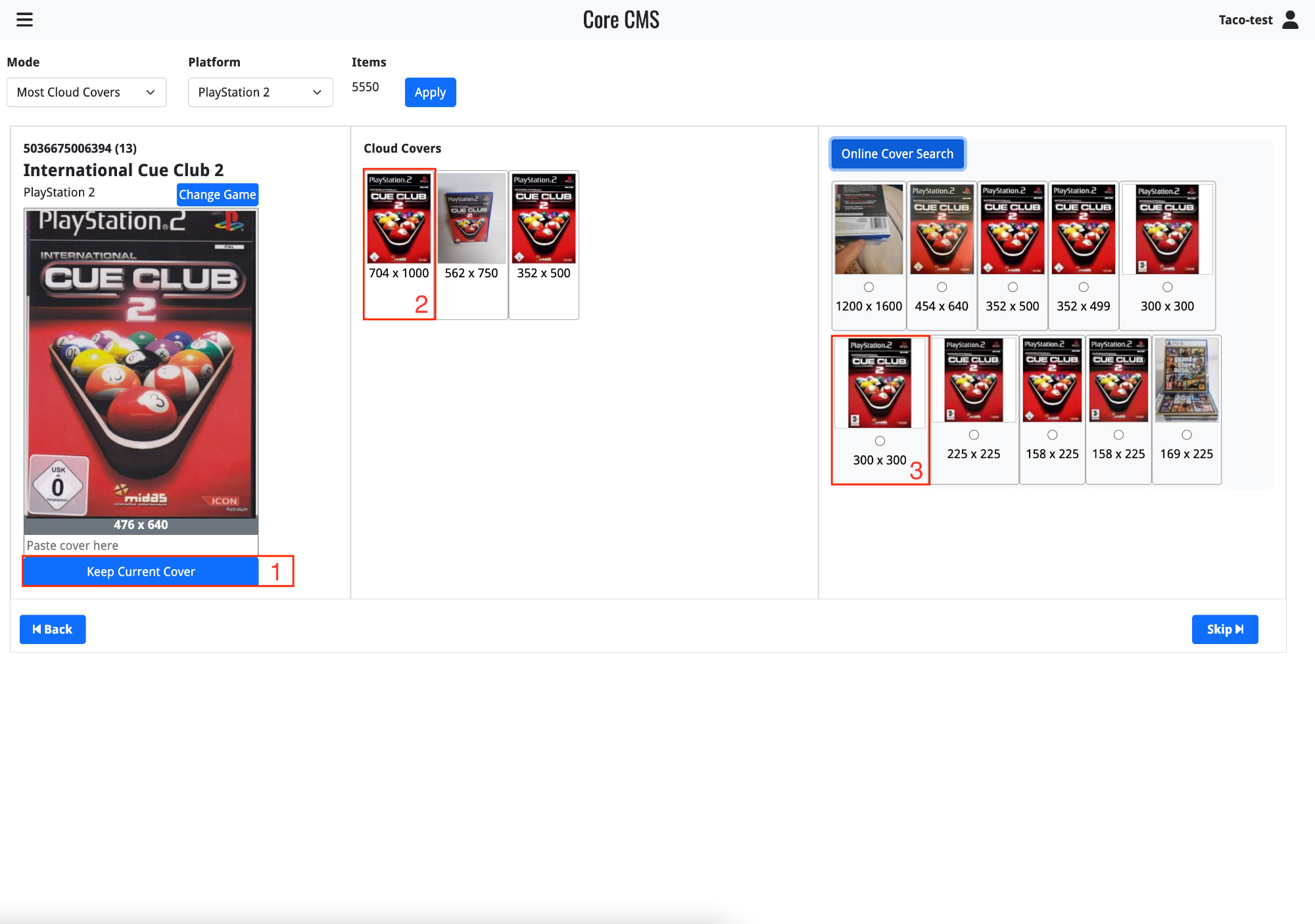The height and width of the screenshot is (924, 1315).
Task: Click Keep Current Cover button
Action: point(141,572)
